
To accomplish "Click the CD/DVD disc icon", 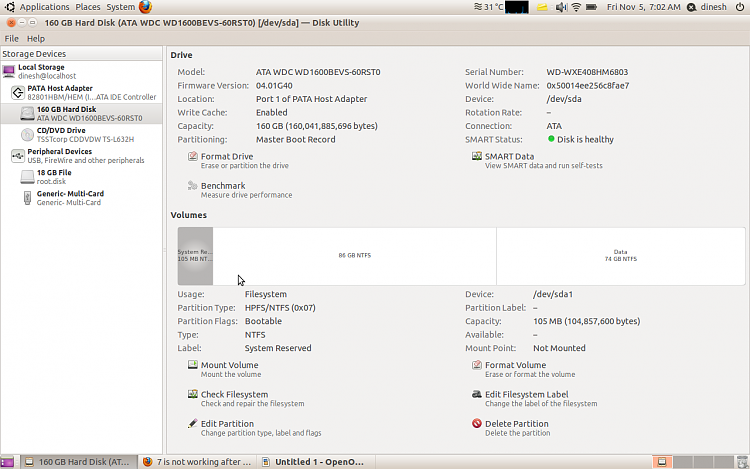I will coord(27,135).
